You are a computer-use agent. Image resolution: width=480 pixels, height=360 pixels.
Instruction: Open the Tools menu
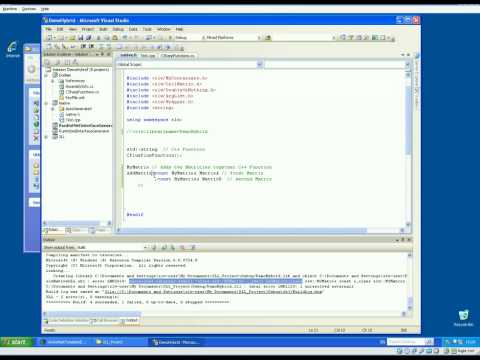[x=147, y=29]
